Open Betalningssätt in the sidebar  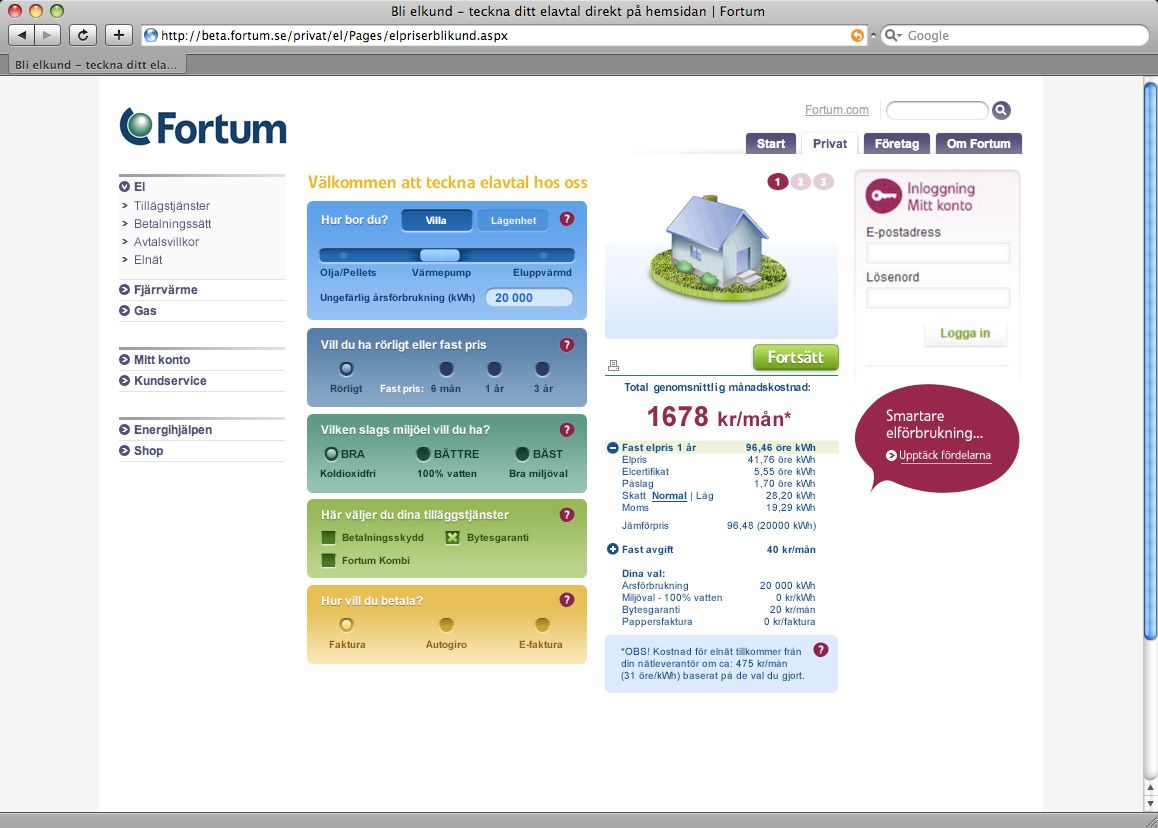coord(173,224)
